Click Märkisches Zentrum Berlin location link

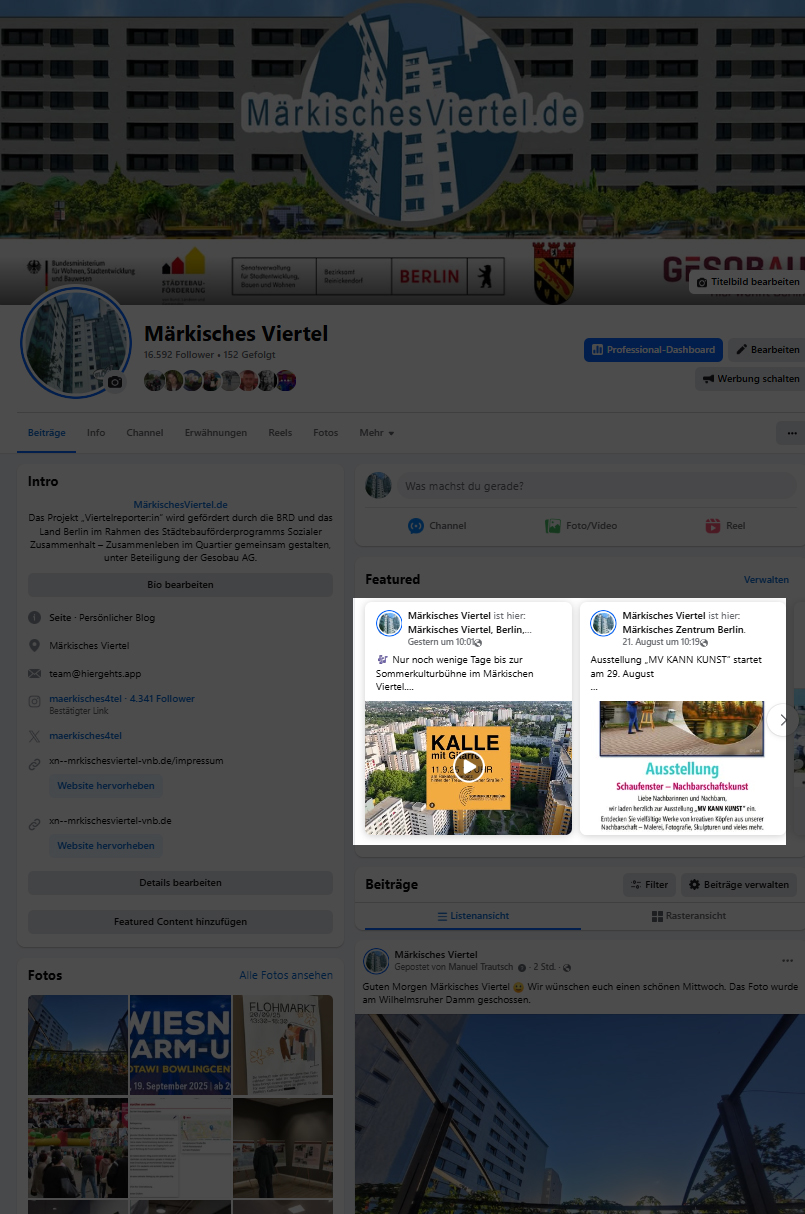tap(683, 629)
